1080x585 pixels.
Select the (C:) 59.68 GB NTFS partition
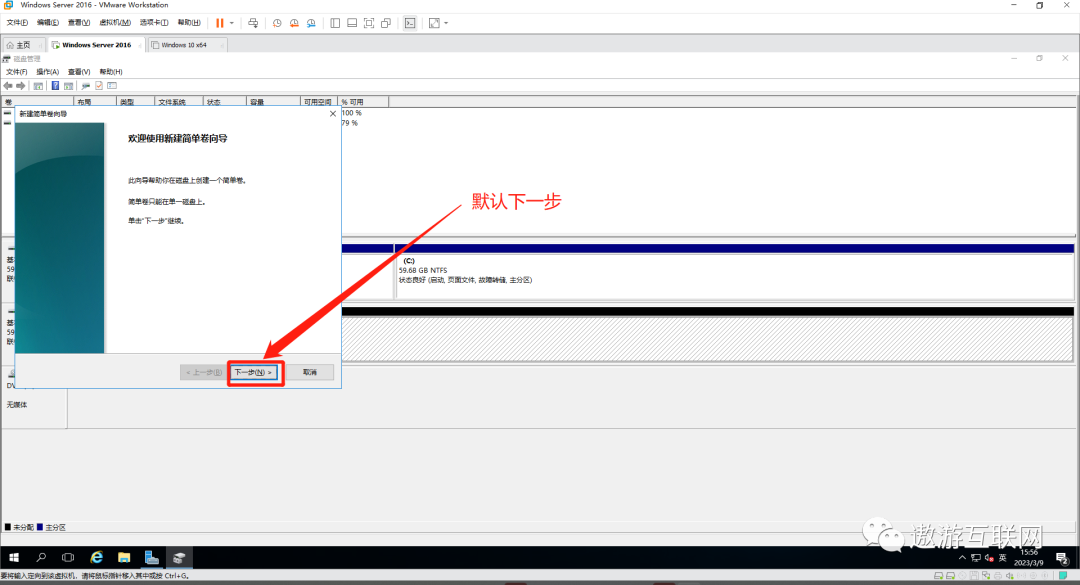(734, 275)
